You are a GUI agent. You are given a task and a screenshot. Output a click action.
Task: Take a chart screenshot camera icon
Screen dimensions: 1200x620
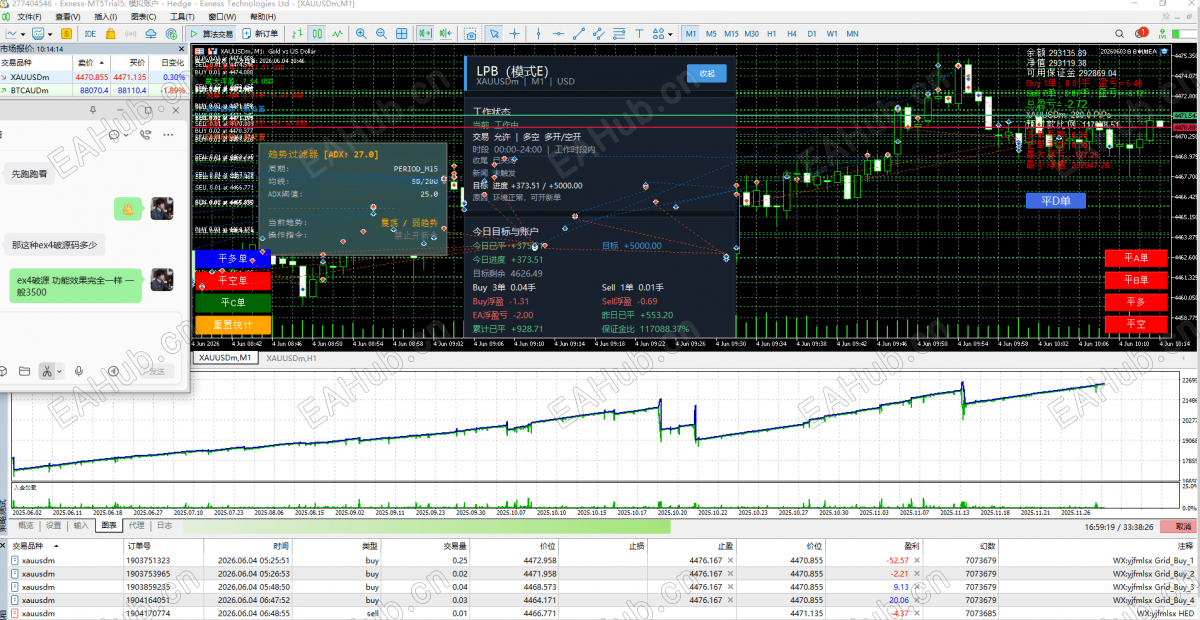(x=469, y=33)
